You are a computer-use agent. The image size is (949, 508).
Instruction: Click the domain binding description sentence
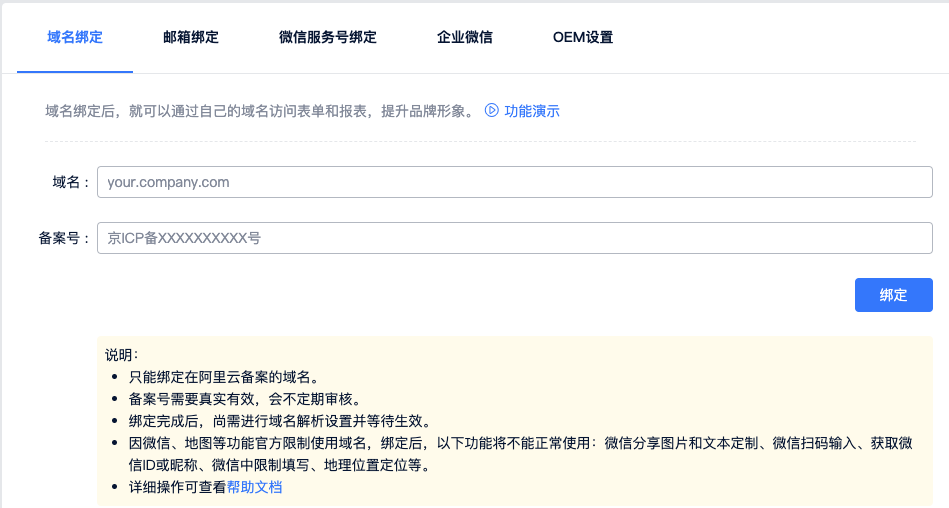[x=260, y=111]
